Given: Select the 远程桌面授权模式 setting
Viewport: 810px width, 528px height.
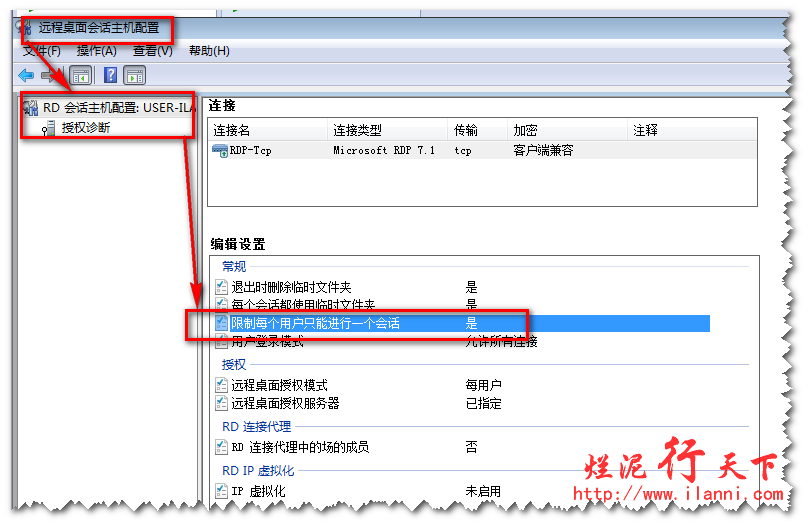Looking at the screenshot, I should (x=279, y=385).
